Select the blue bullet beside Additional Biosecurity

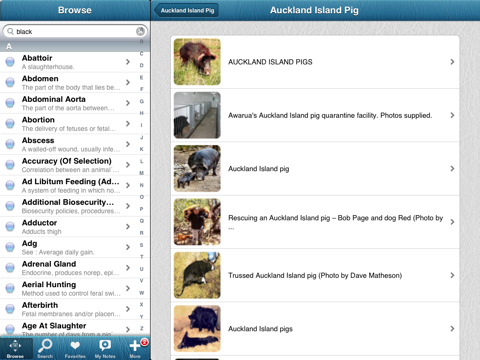pyautogui.click(x=10, y=206)
